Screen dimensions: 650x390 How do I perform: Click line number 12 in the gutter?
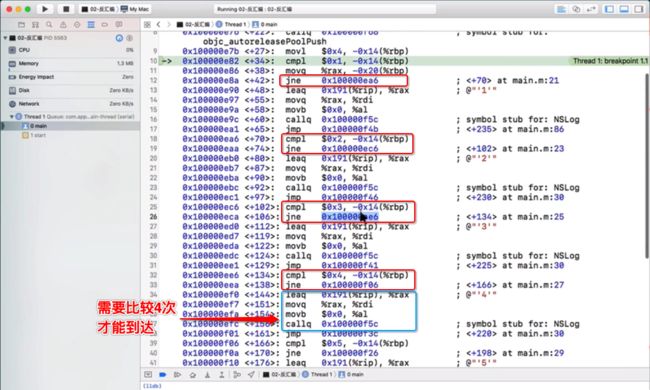153,80
